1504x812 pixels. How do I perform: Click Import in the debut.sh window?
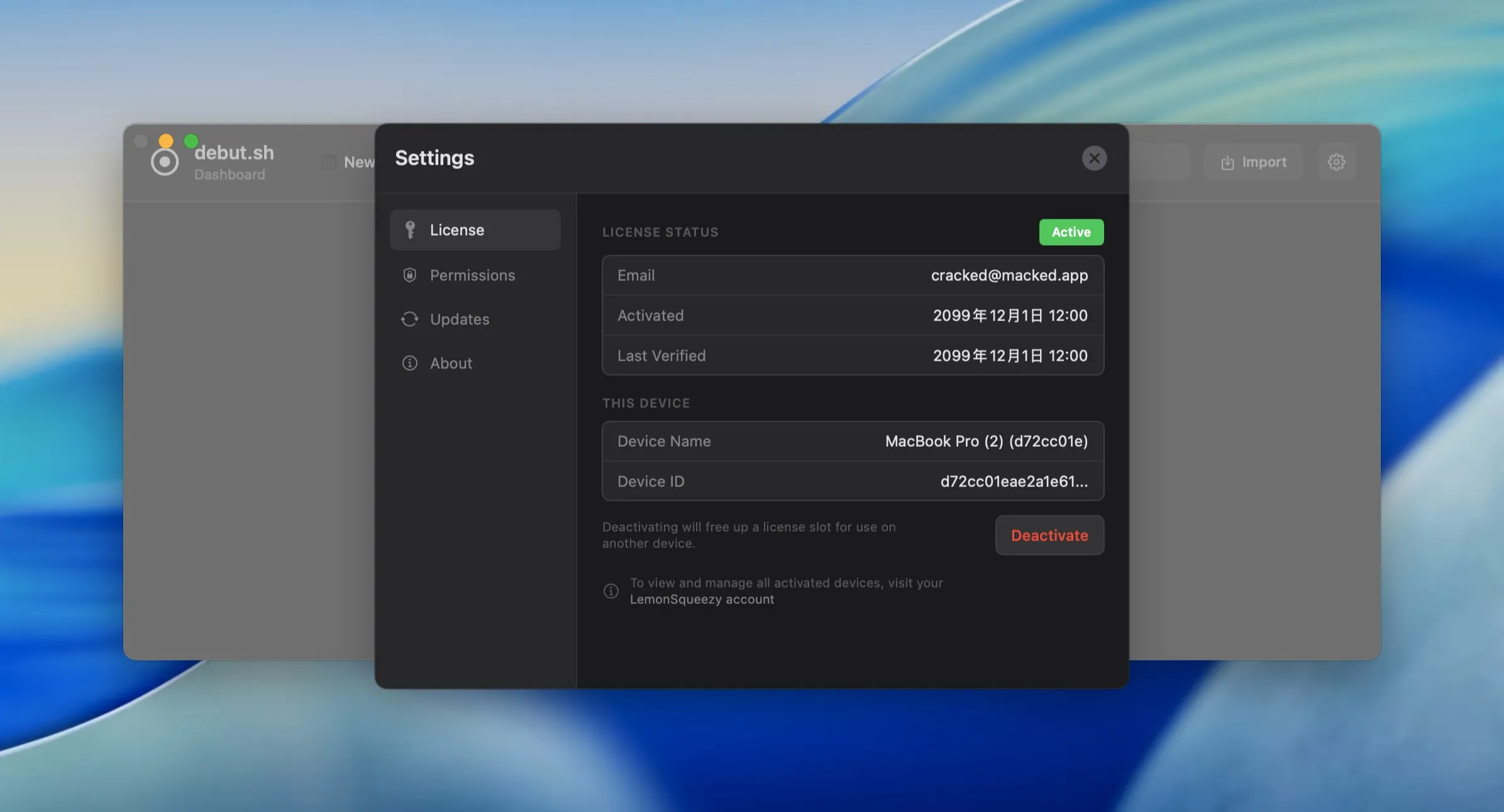click(x=1254, y=162)
